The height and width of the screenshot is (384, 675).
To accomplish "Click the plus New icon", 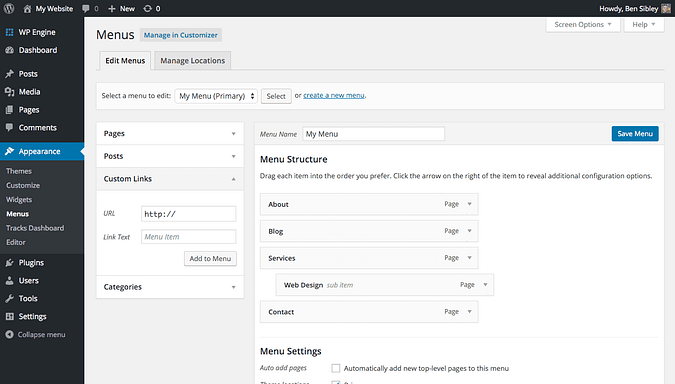I will pos(111,9).
